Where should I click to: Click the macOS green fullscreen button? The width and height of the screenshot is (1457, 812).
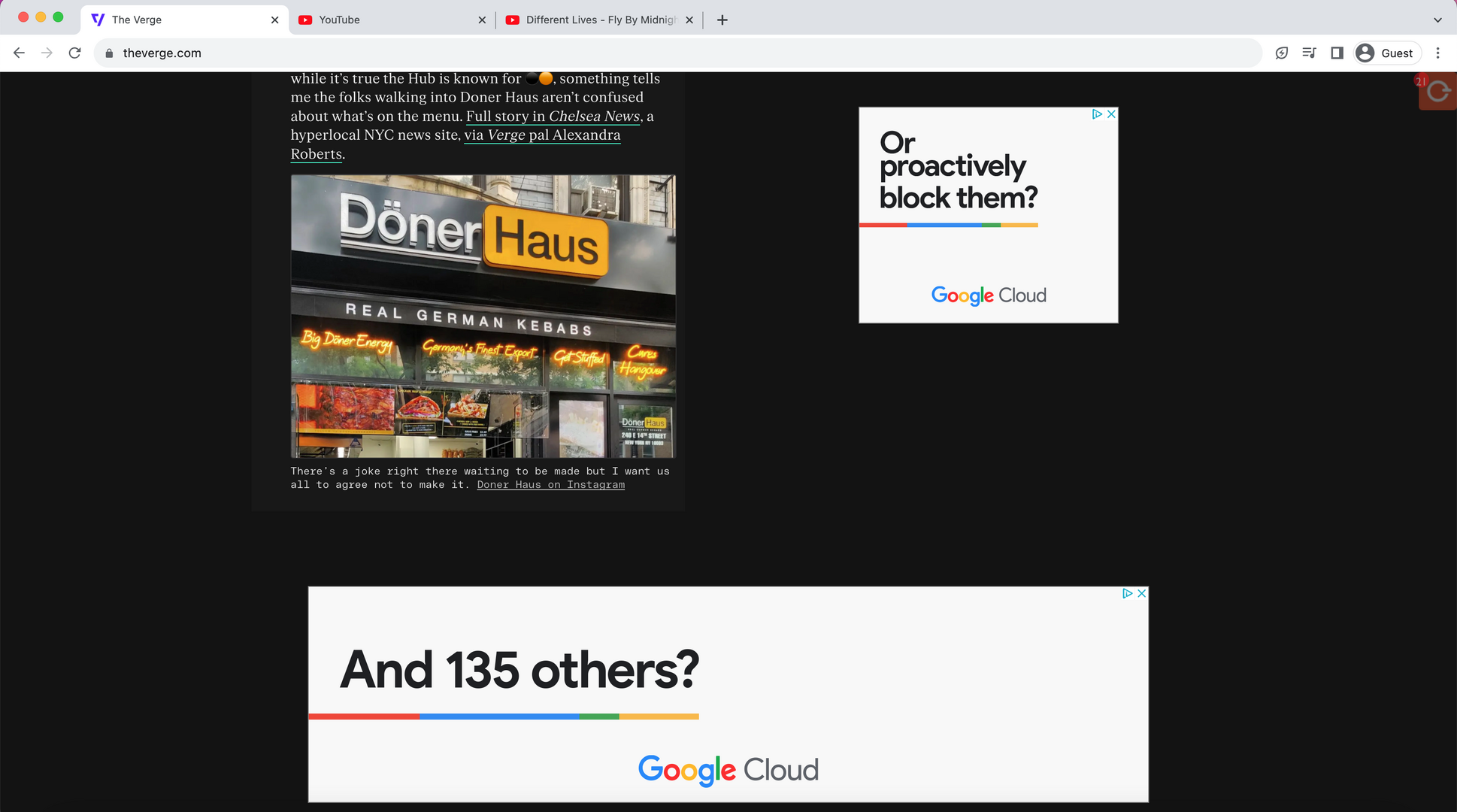coord(58,17)
